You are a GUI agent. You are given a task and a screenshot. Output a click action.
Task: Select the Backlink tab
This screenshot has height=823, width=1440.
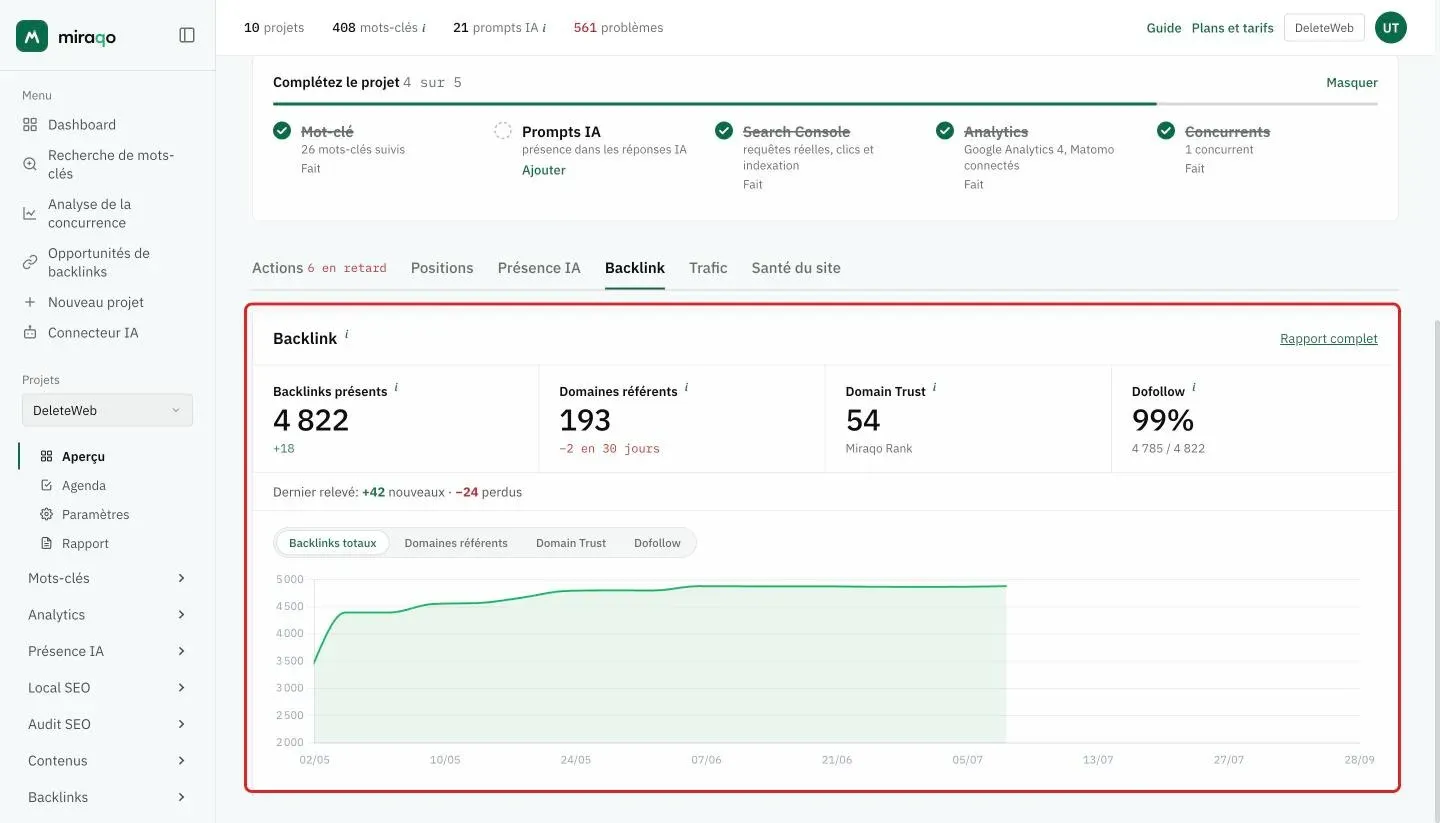(x=635, y=268)
